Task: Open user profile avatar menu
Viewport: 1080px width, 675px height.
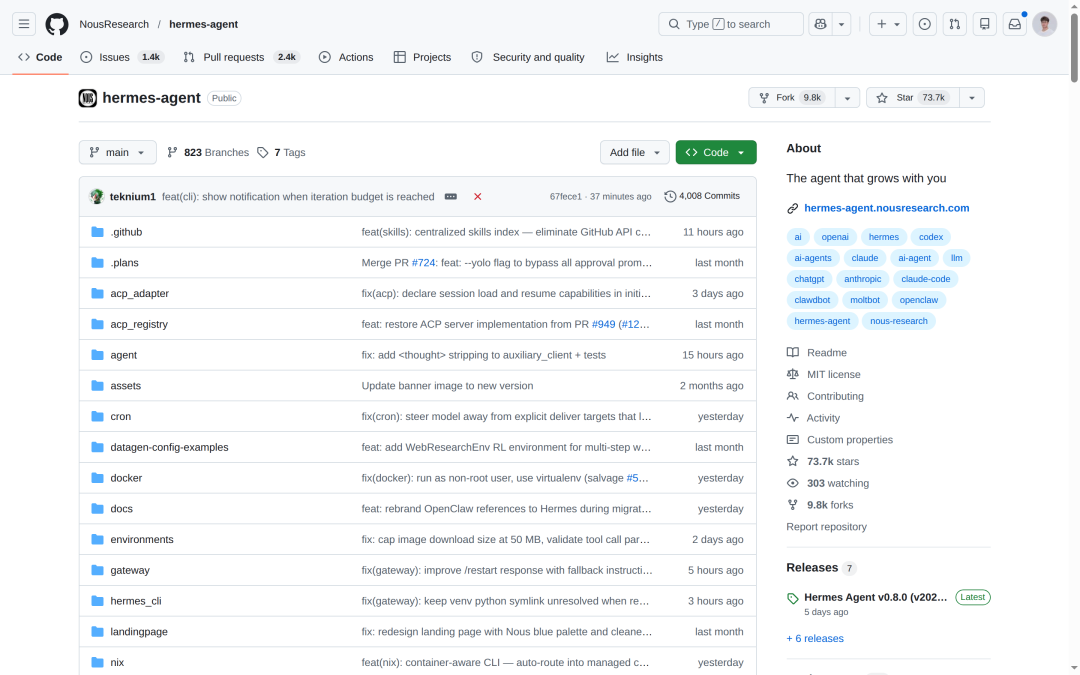Action: click(x=1045, y=24)
